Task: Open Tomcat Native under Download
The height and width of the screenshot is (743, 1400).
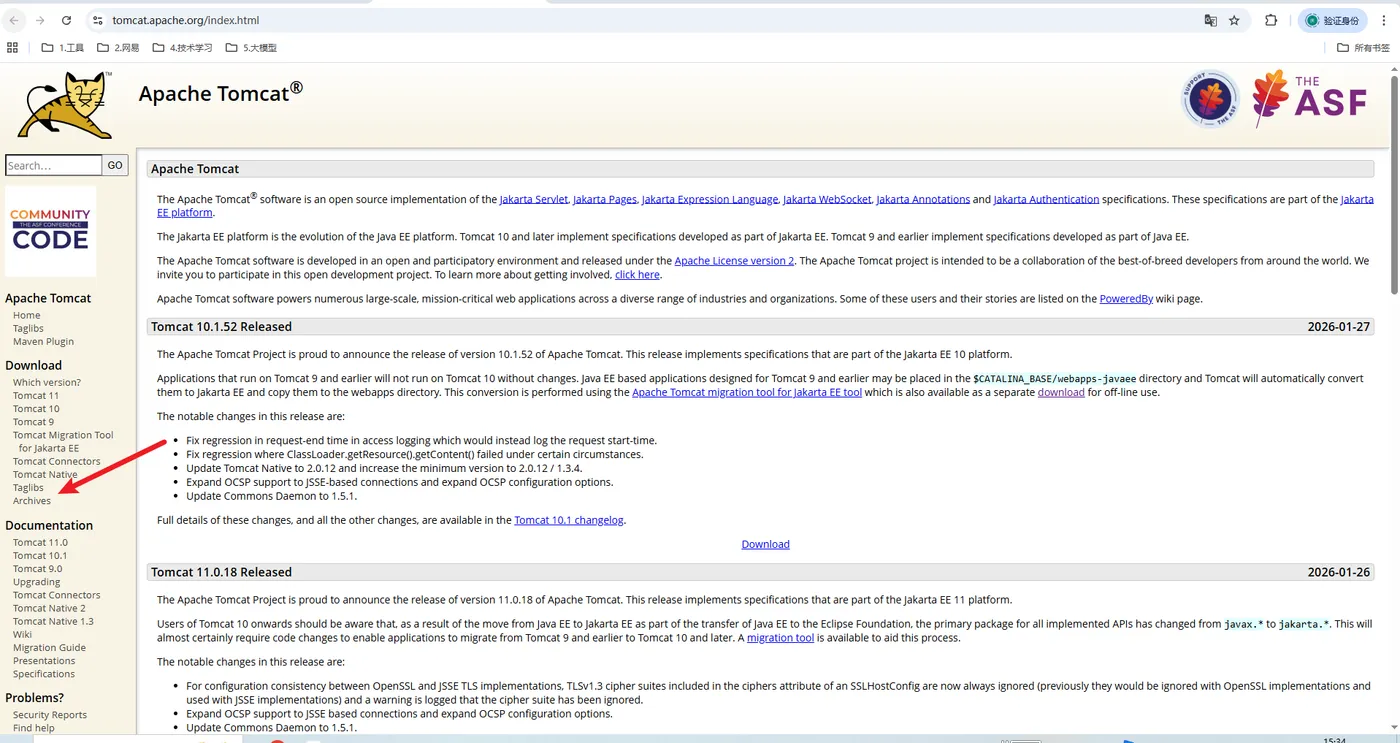Action: 45,474
